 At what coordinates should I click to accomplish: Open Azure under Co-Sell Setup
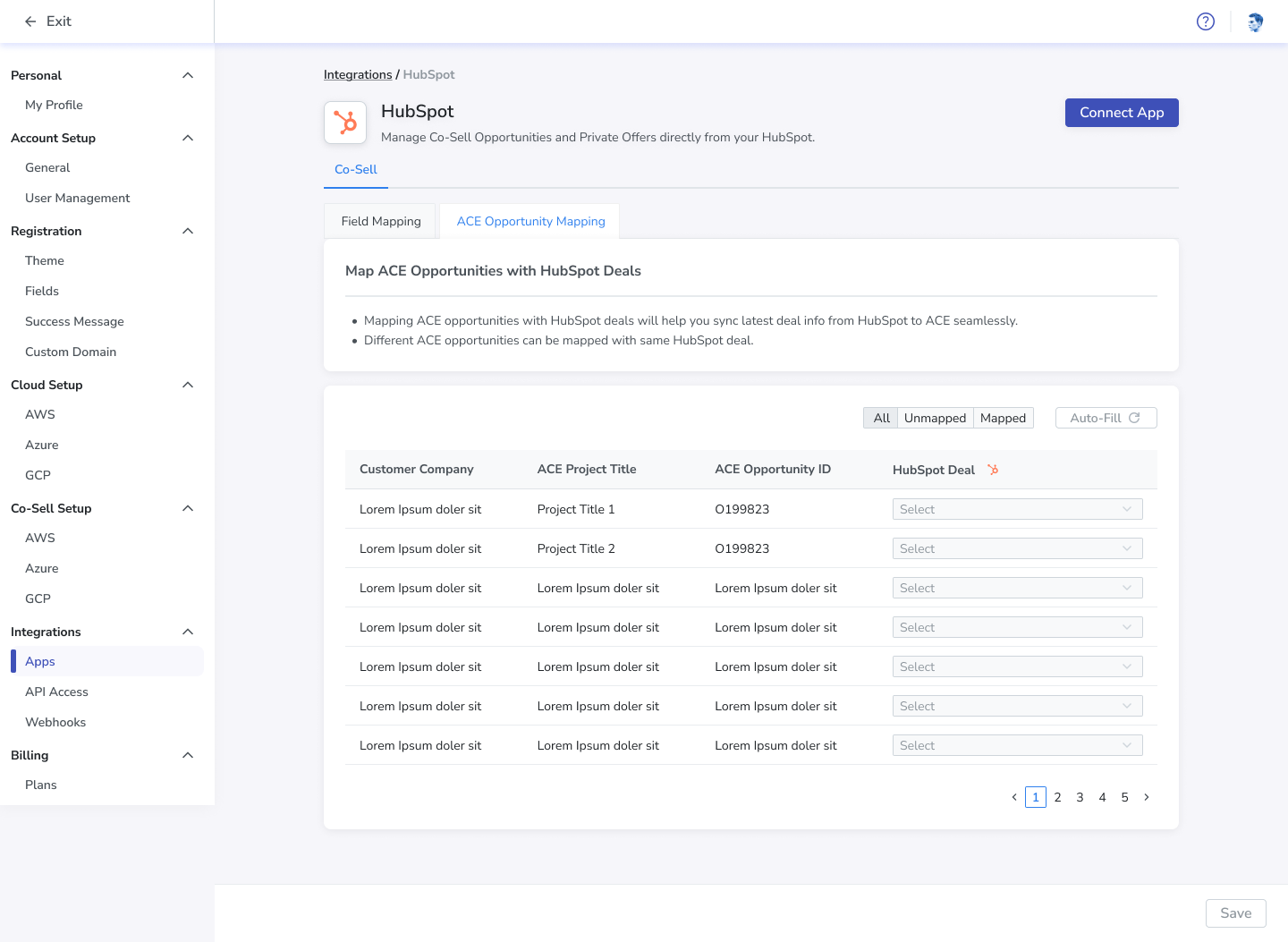(42, 568)
